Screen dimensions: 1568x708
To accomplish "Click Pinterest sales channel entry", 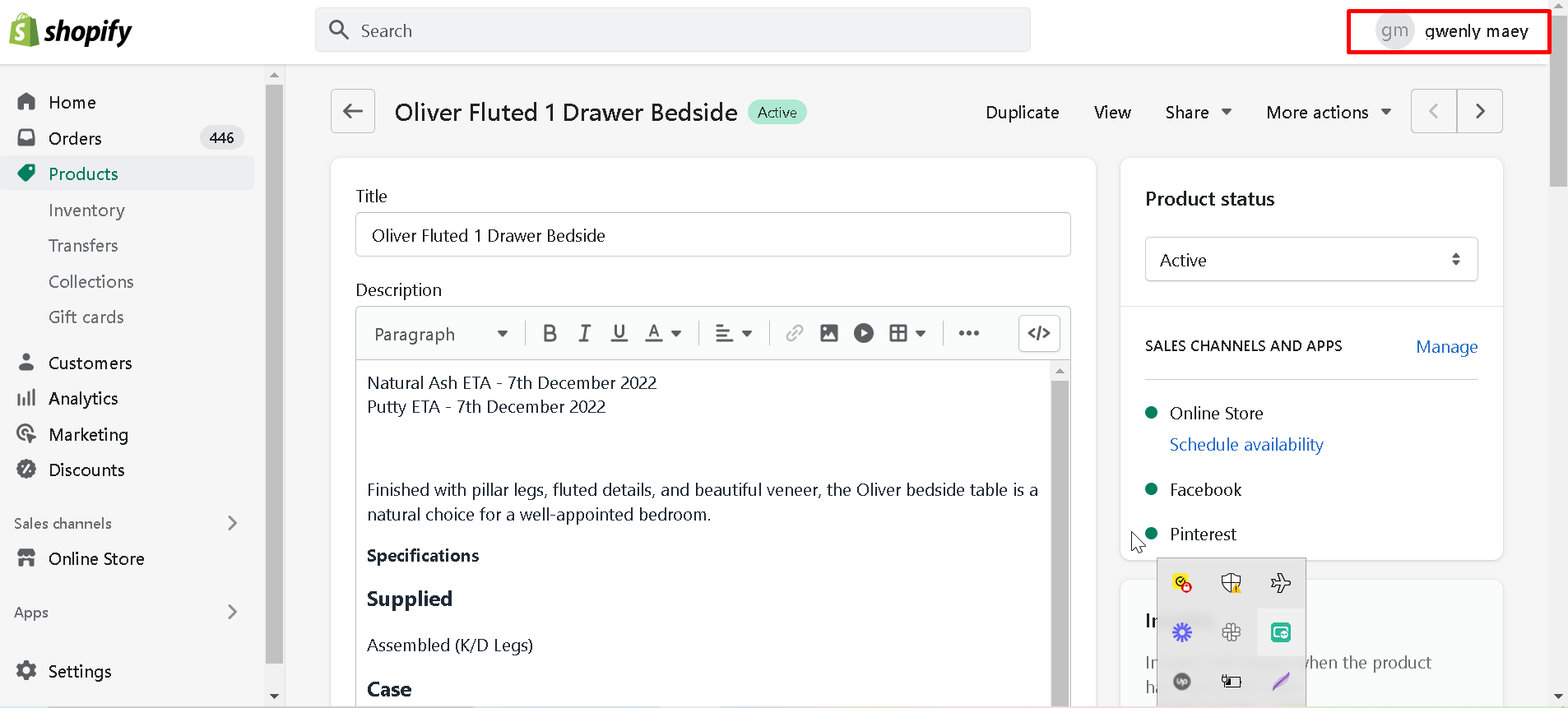I will click(1203, 534).
